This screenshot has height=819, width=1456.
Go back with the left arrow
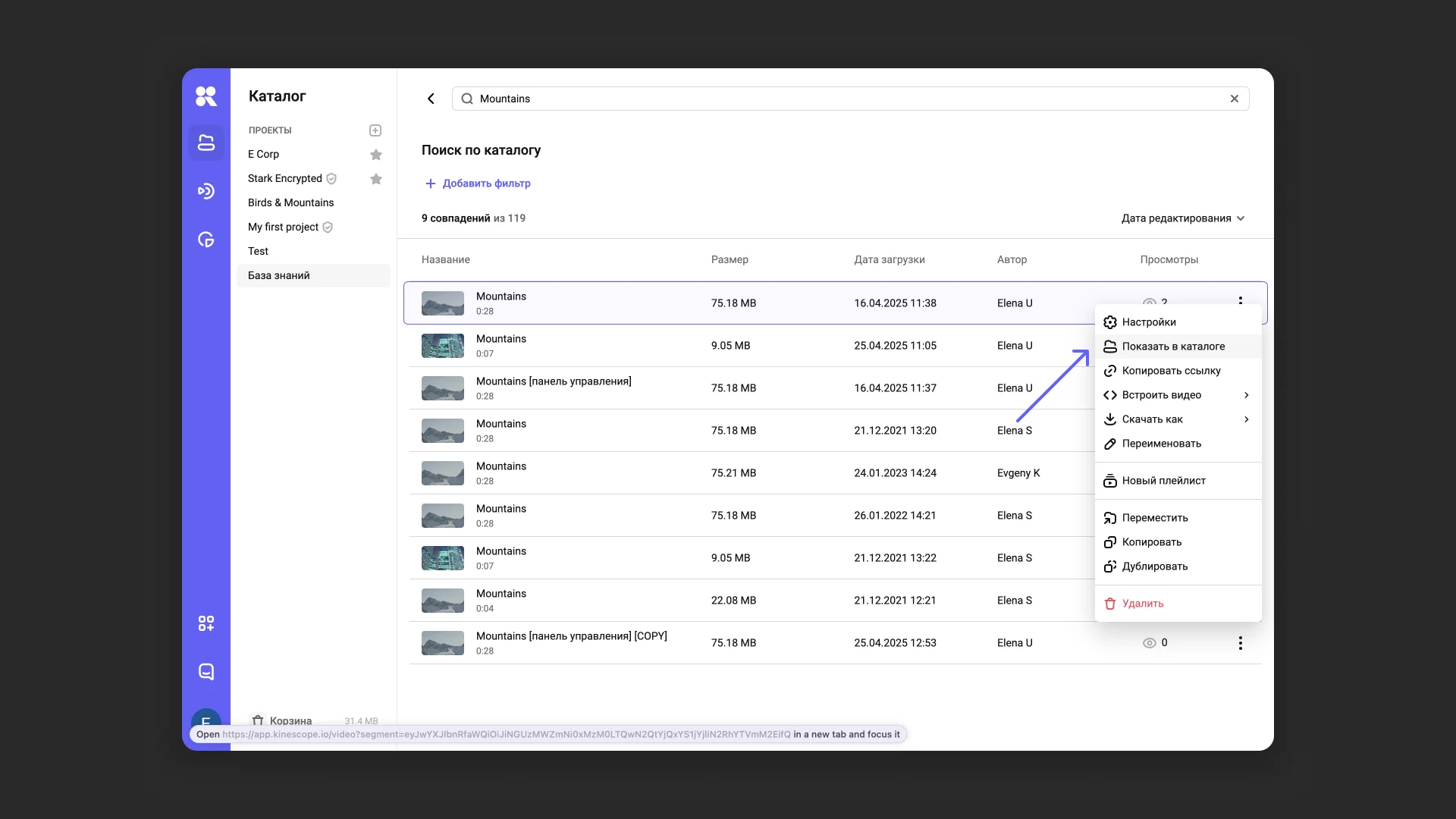tap(431, 99)
